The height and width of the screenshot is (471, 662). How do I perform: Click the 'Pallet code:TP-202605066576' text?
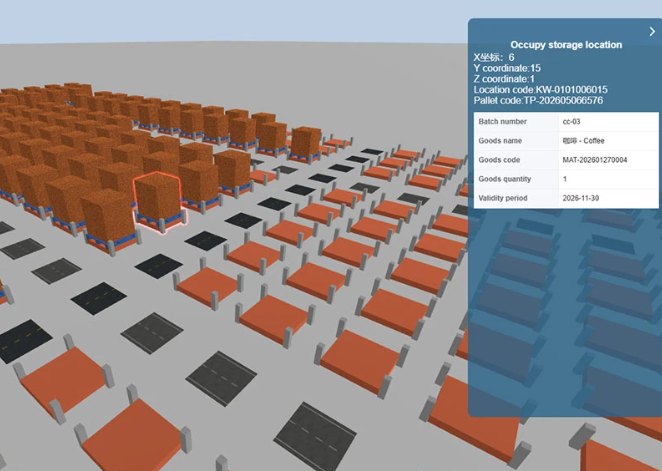538,100
